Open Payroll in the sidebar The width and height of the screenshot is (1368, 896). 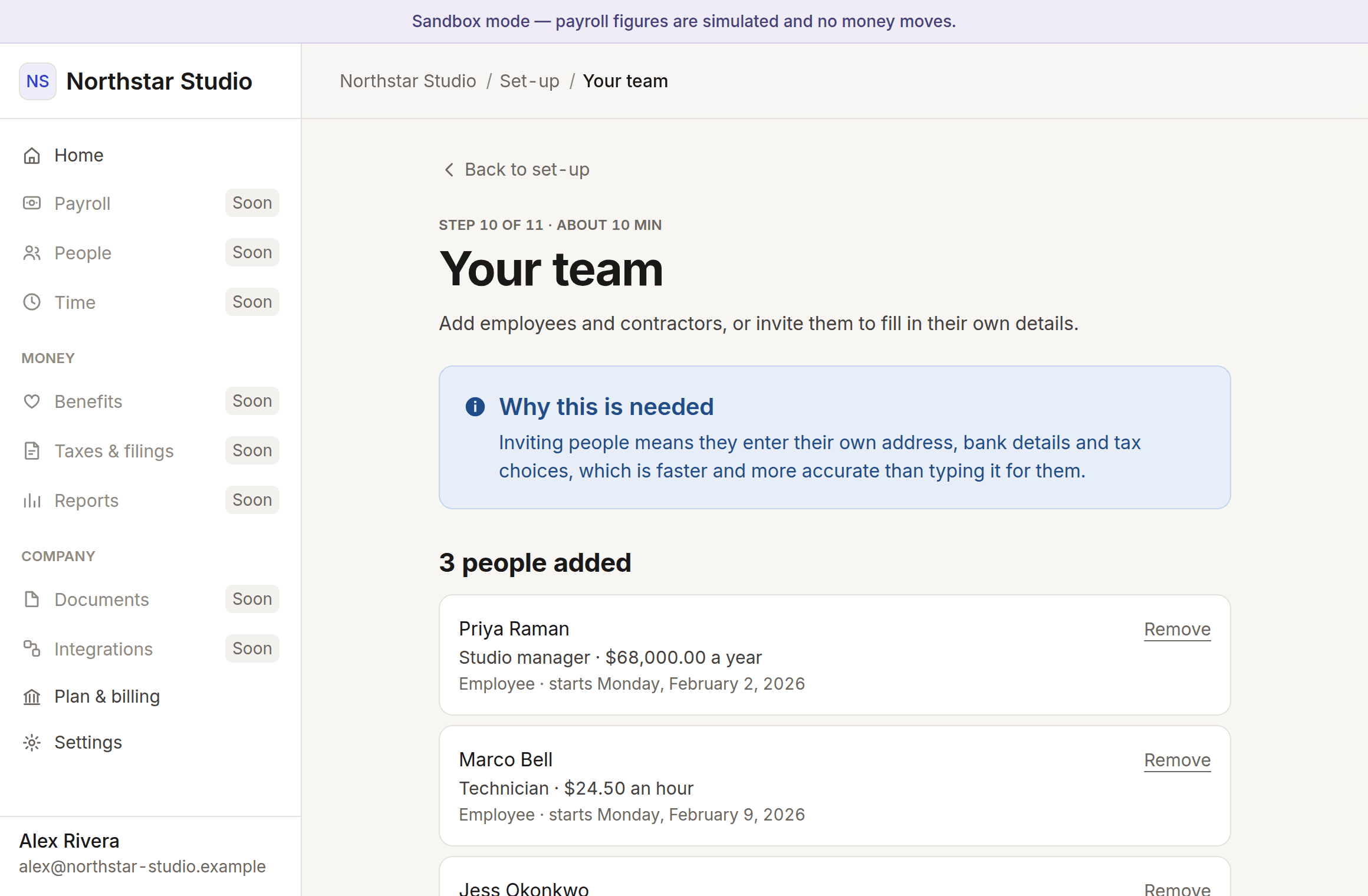pos(150,203)
